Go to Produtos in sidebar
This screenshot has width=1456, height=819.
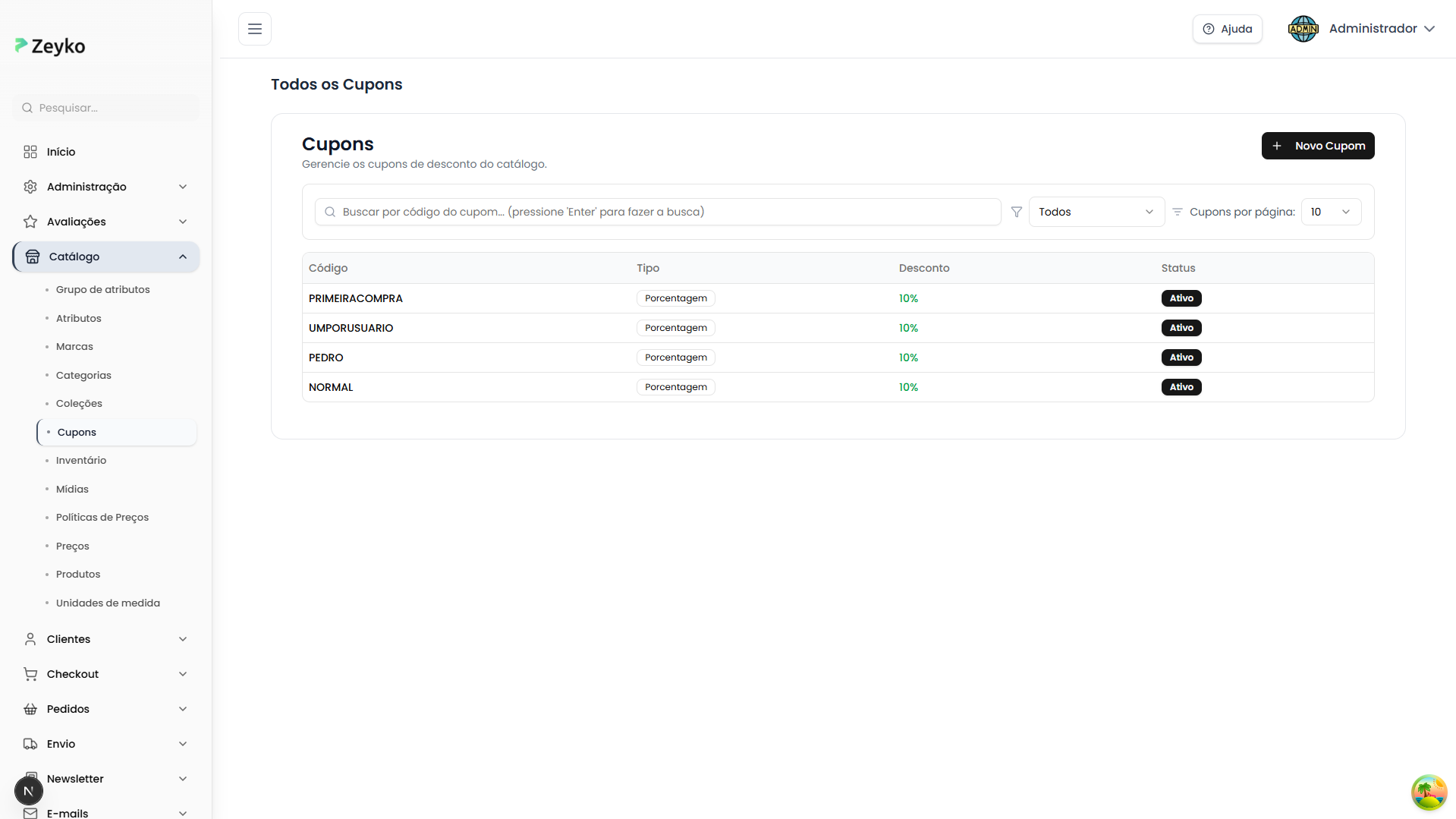pos(78,574)
